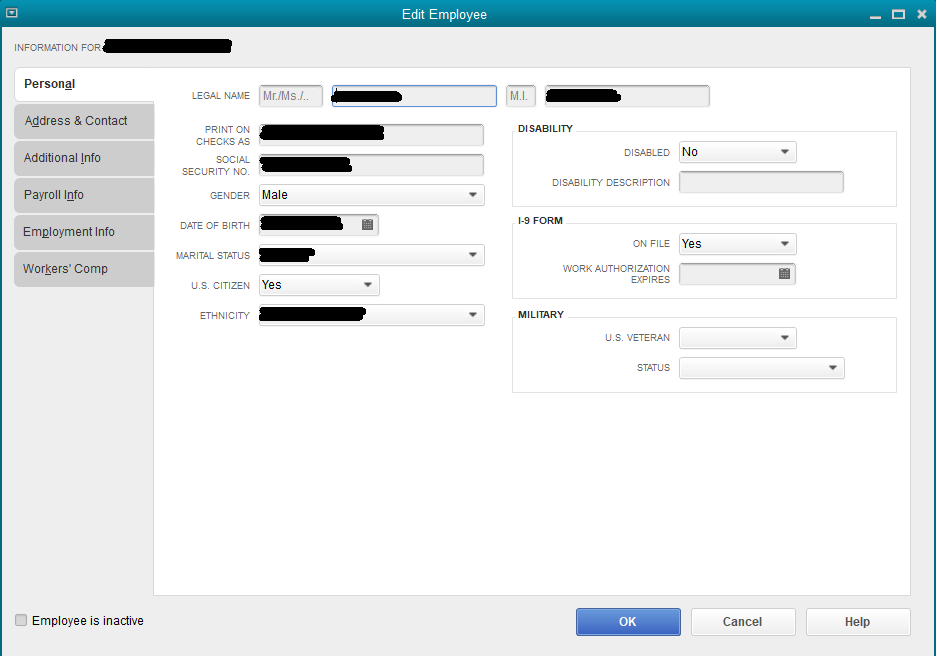
Task: Click the Disability Description input field
Action: (761, 181)
